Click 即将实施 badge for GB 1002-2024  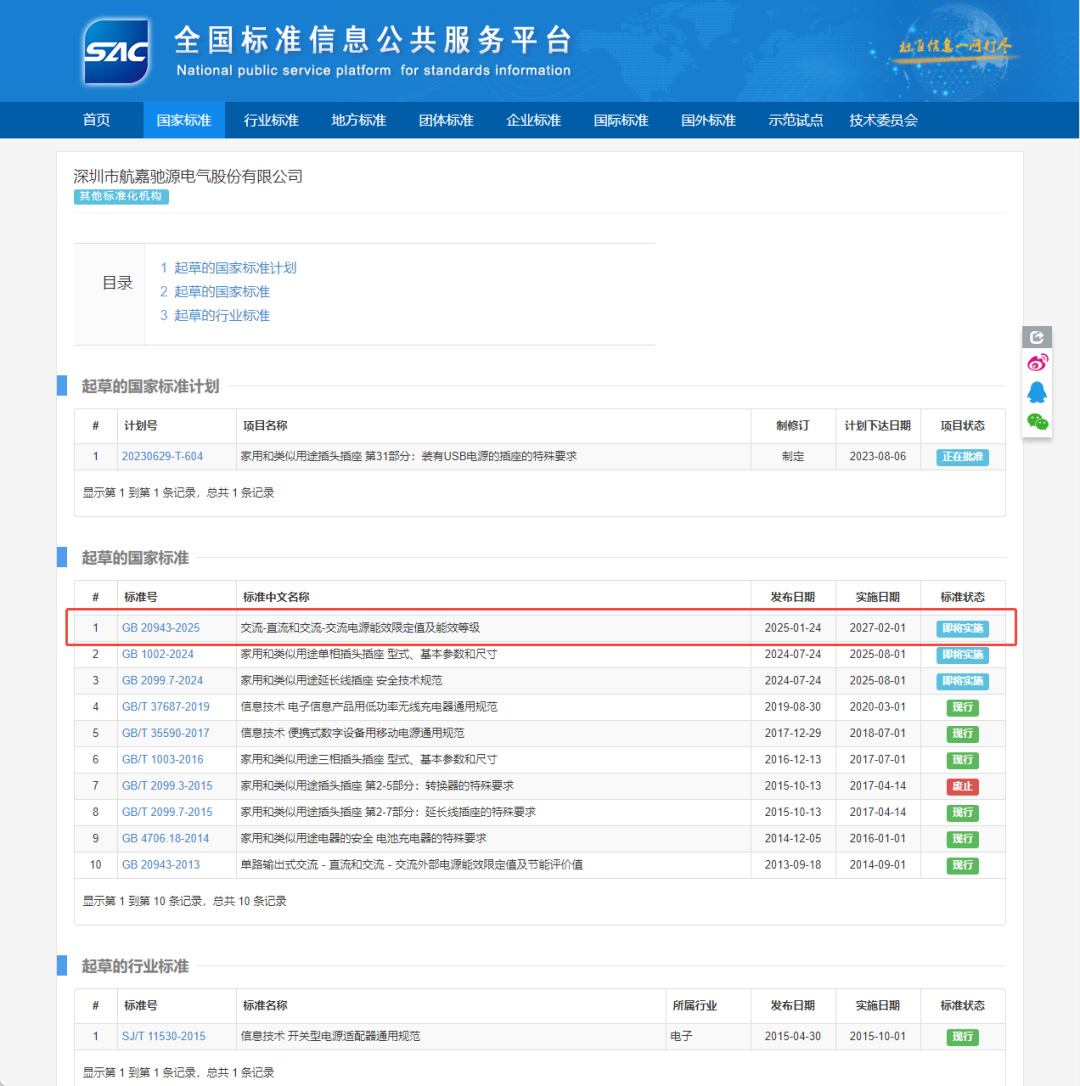pos(962,655)
